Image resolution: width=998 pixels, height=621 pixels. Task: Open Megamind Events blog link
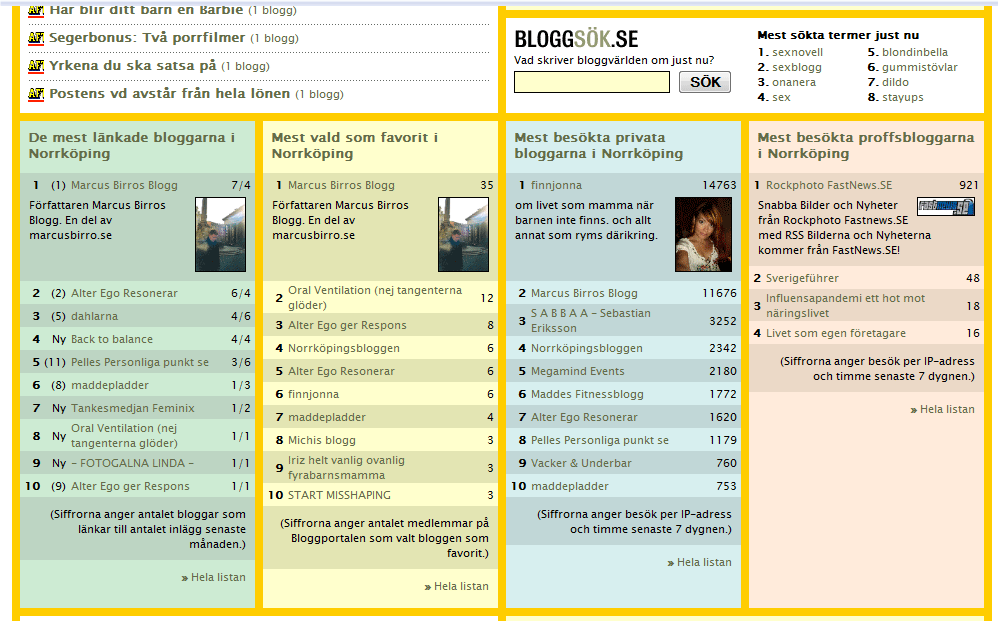click(x=577, y=371)
